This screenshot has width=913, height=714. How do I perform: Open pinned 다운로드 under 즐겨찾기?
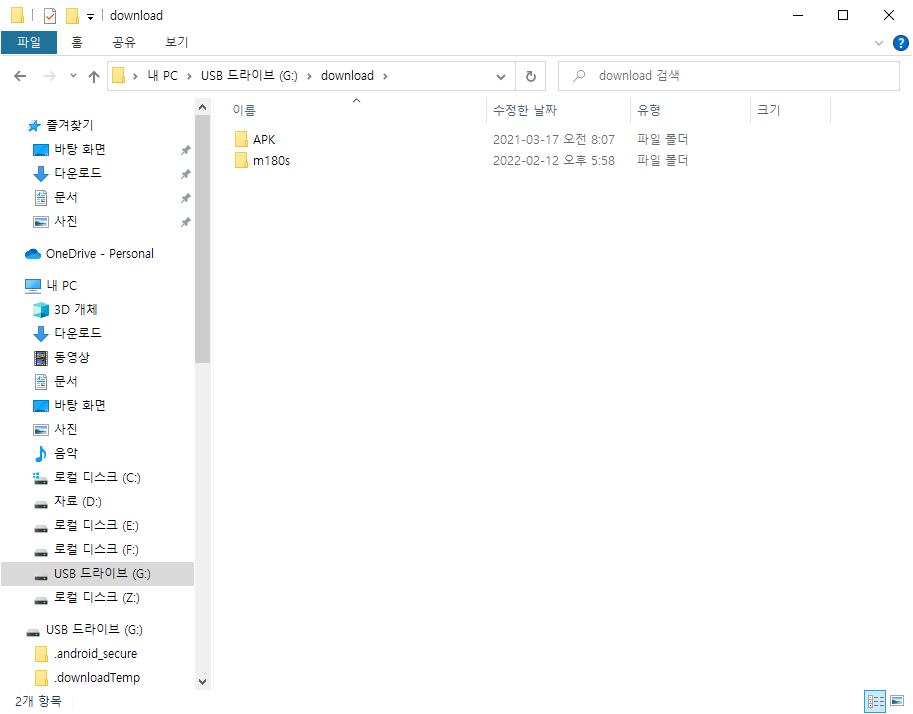(x=77, y=174)
